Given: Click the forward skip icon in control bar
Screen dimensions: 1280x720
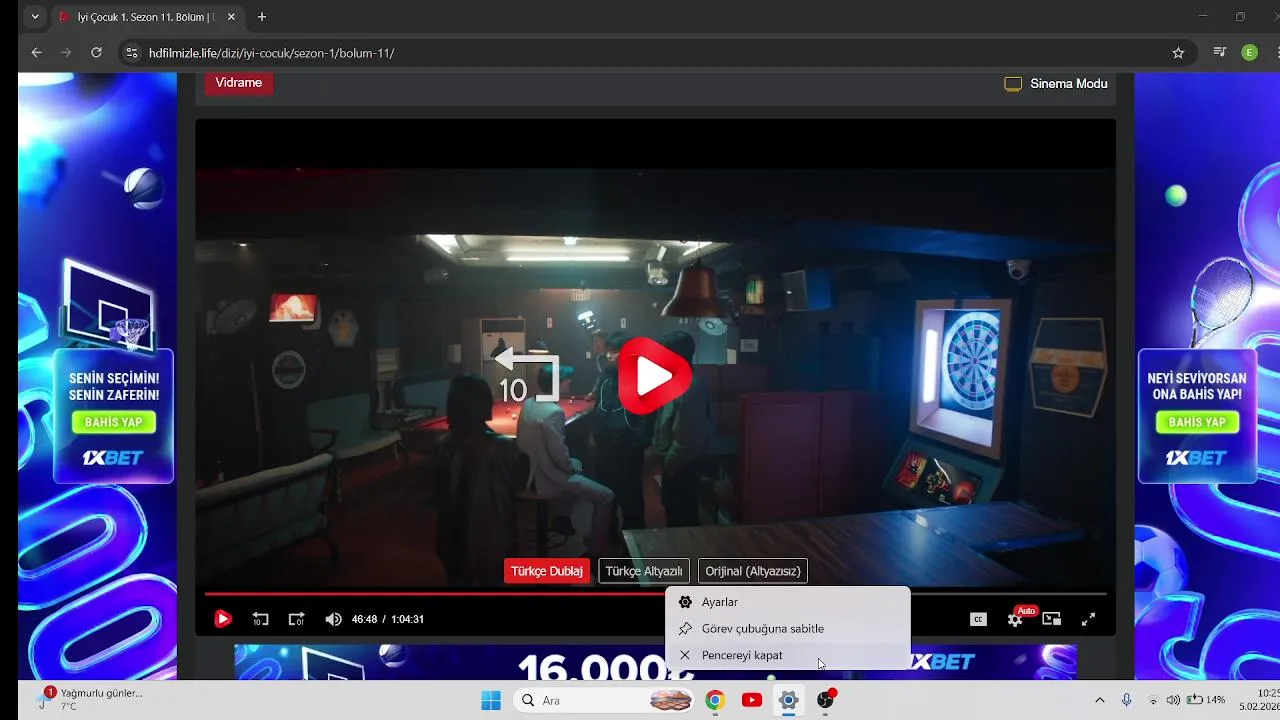Looking at the screenshot, I should pos(296,619).
